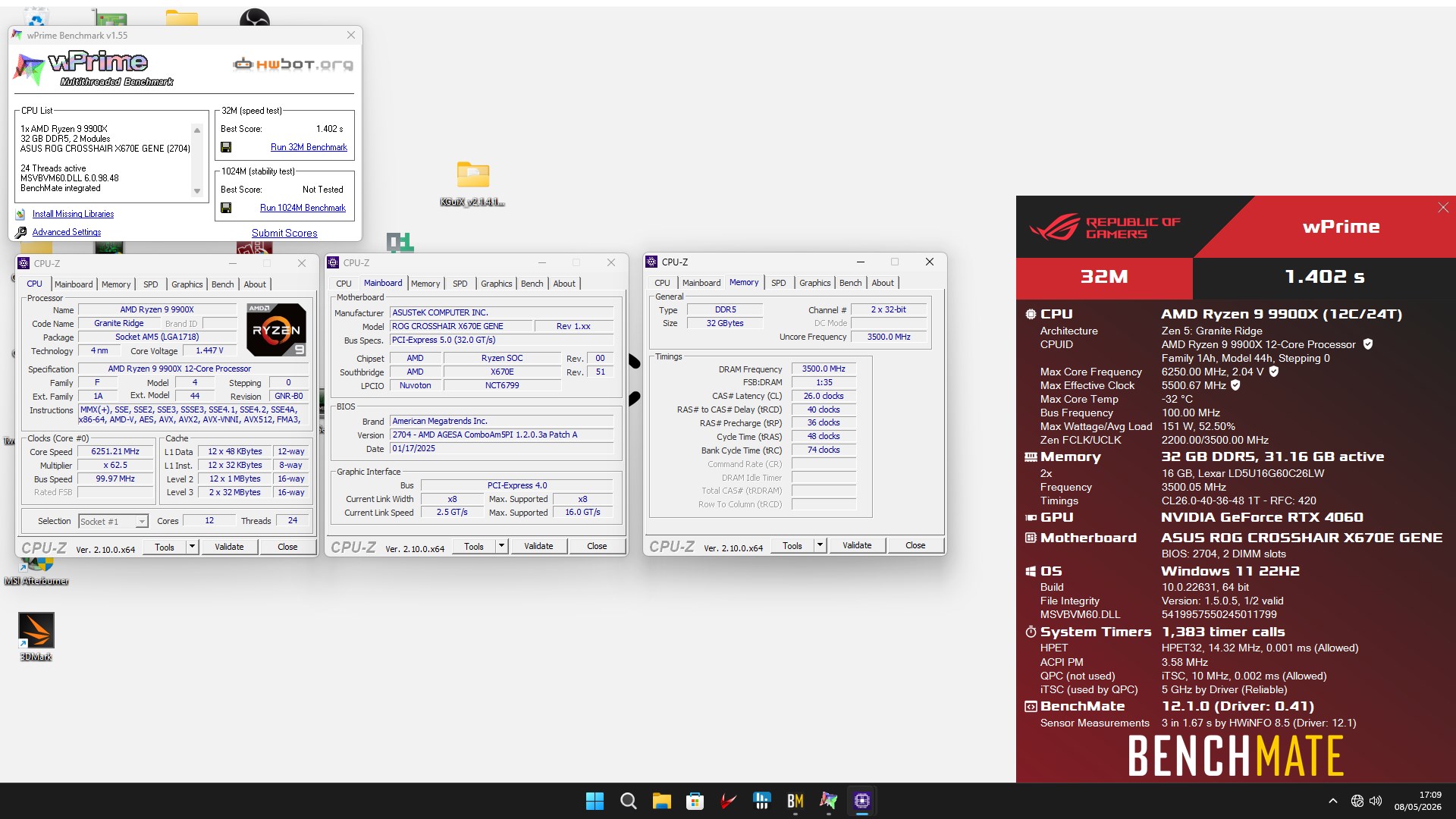Click the Ryzen 9 logo in CPU-Z

pyautogui.click(x=277, y=330)
